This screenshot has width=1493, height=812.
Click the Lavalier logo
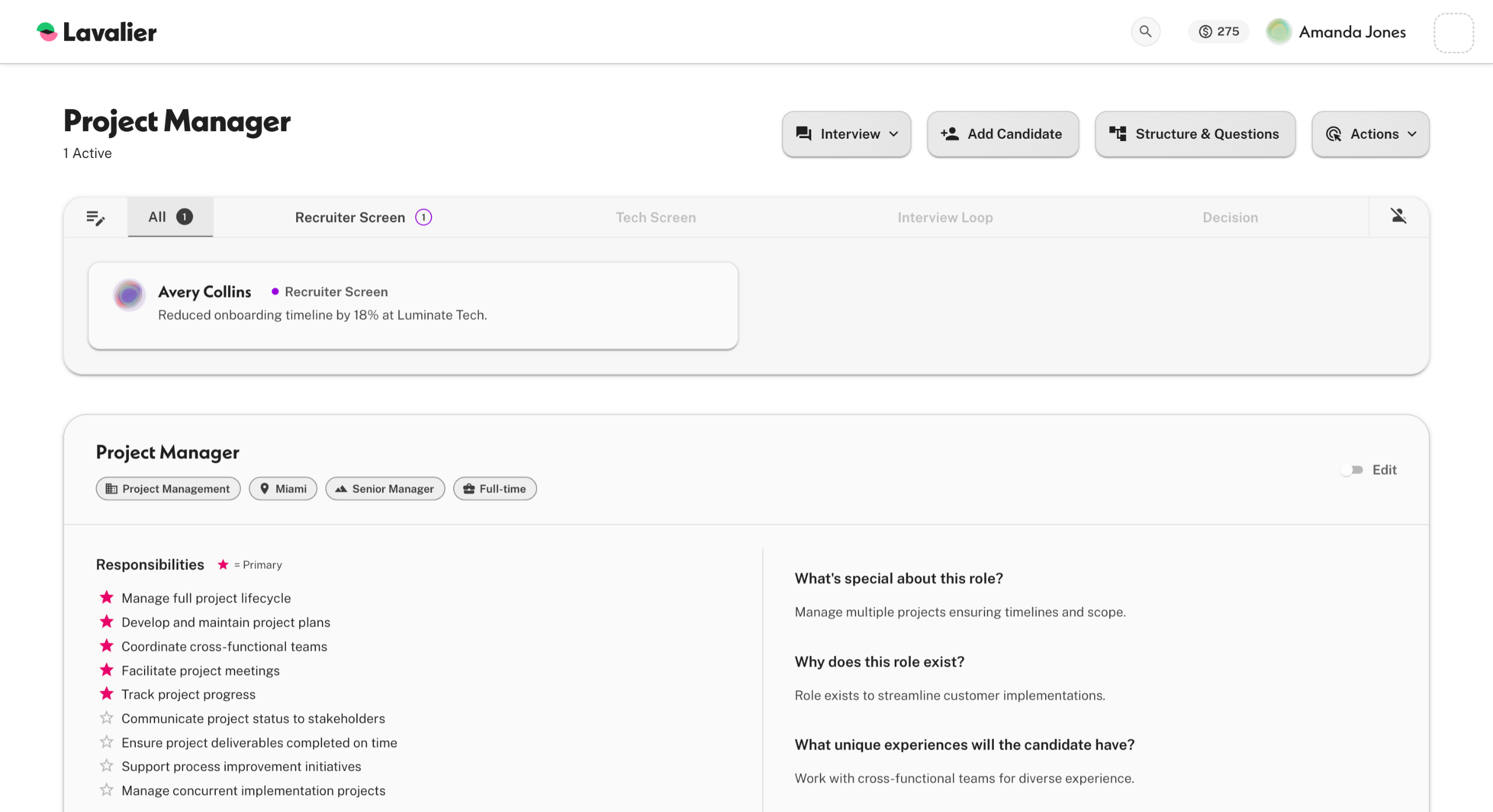tap(97, 32)
